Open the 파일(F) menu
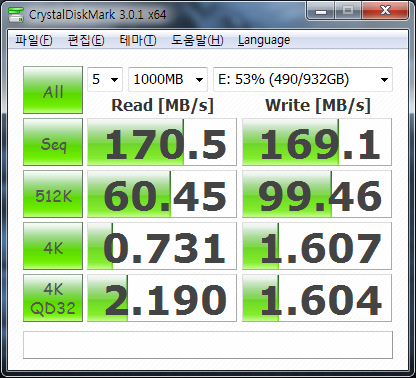Viewport: 416px width, 378px height. coord(34,40)
